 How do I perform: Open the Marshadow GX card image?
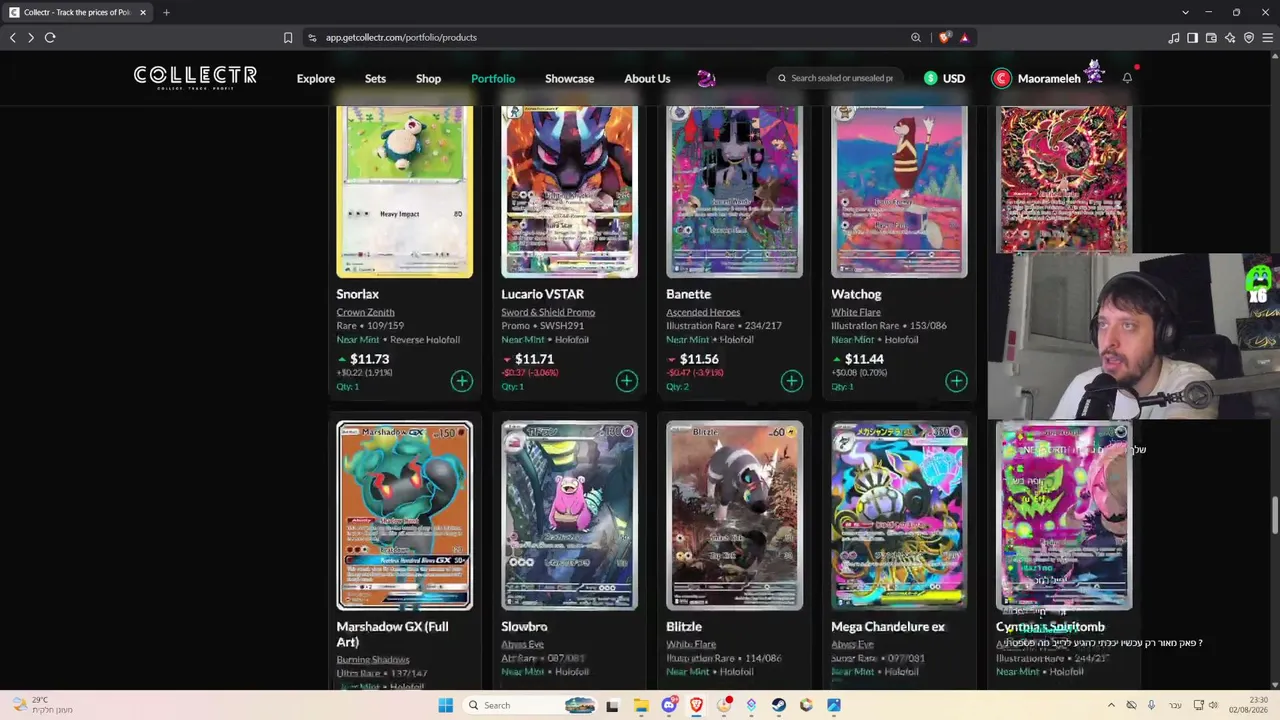click(404, 515)
